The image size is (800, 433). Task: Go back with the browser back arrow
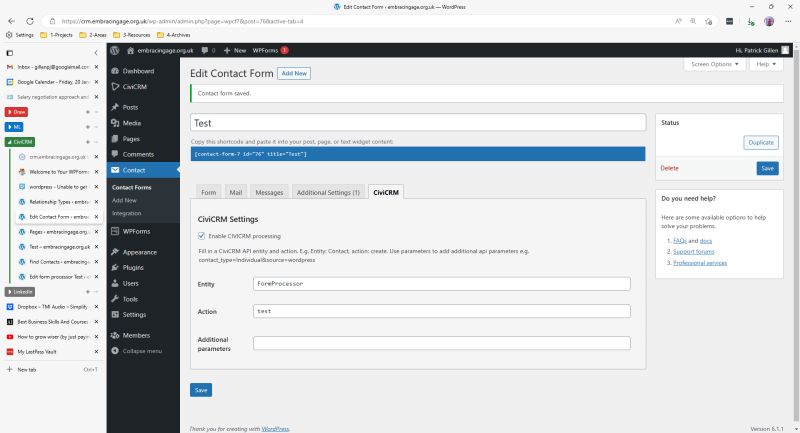[x=12, y=21]
